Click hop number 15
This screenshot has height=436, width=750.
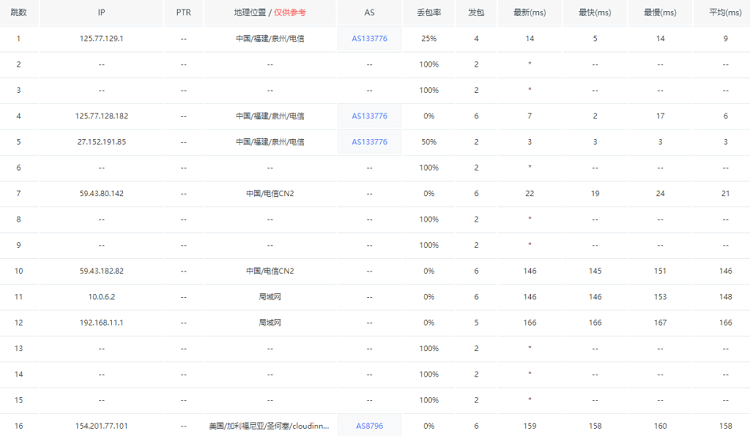19,400
